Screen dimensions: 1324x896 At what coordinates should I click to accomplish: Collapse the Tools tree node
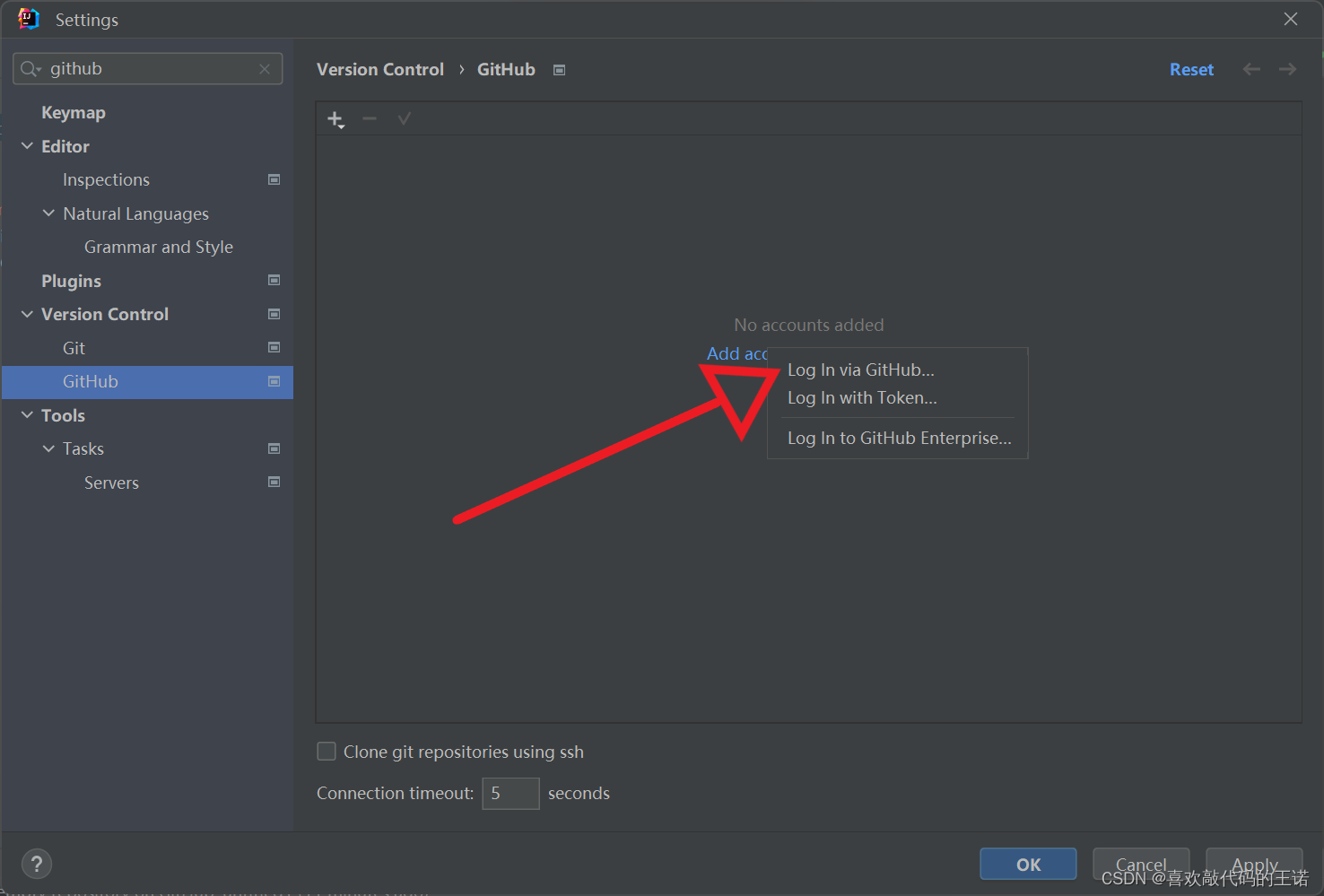(x=27, y=414)
